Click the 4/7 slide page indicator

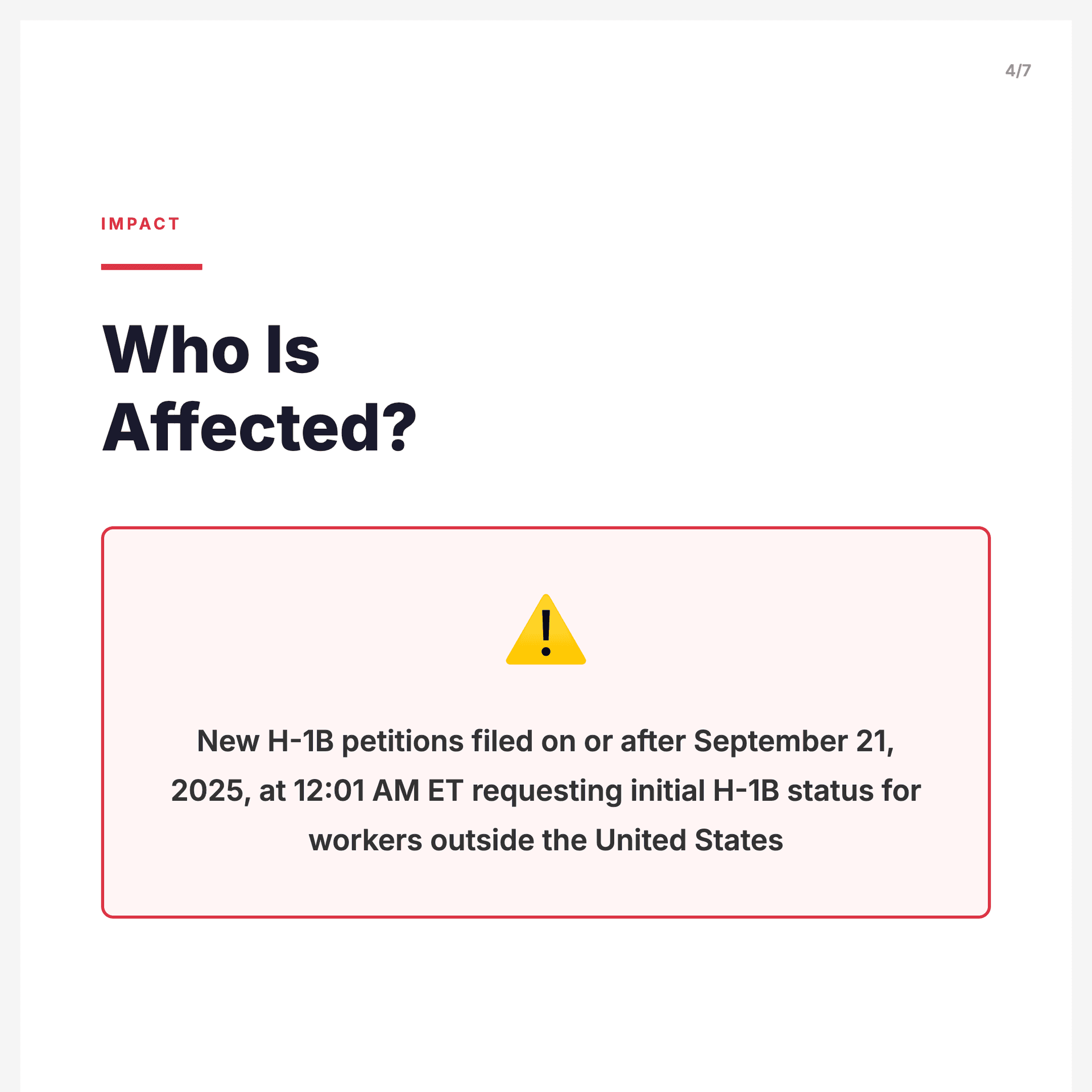pos(1017,71)
